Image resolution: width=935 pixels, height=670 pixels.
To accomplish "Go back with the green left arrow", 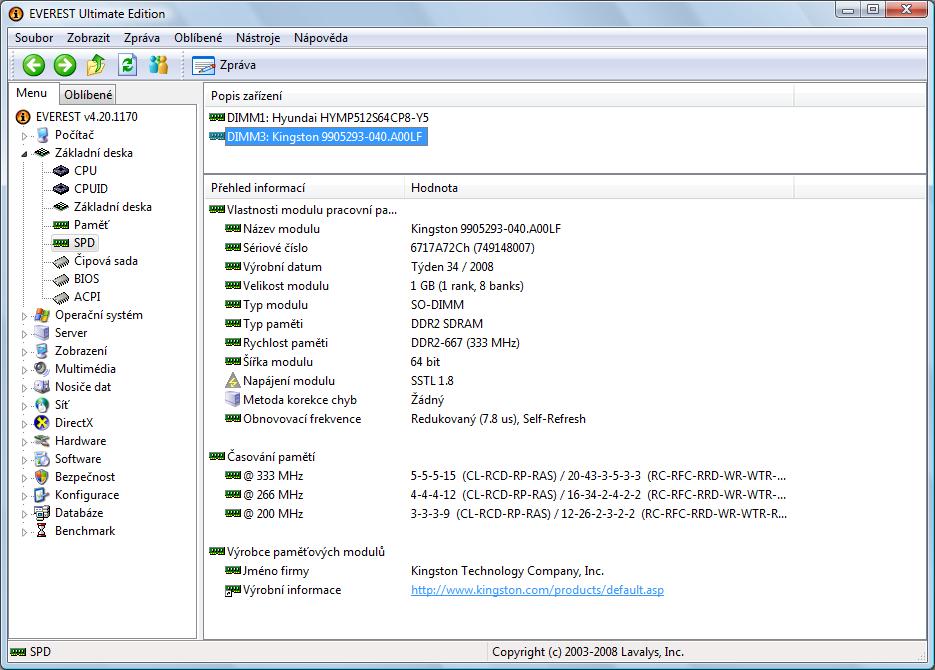I will pos(33,65).
